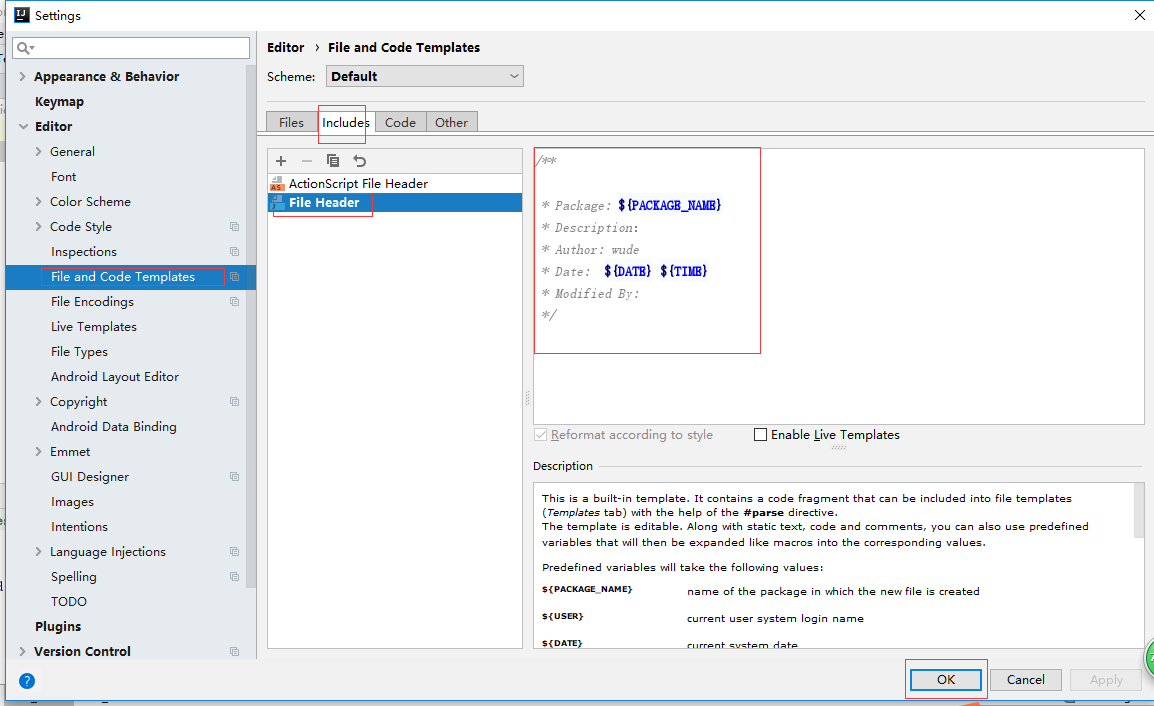Collapse the Editor section
This screenshot has height=706, width=1154.
point(23,127)
